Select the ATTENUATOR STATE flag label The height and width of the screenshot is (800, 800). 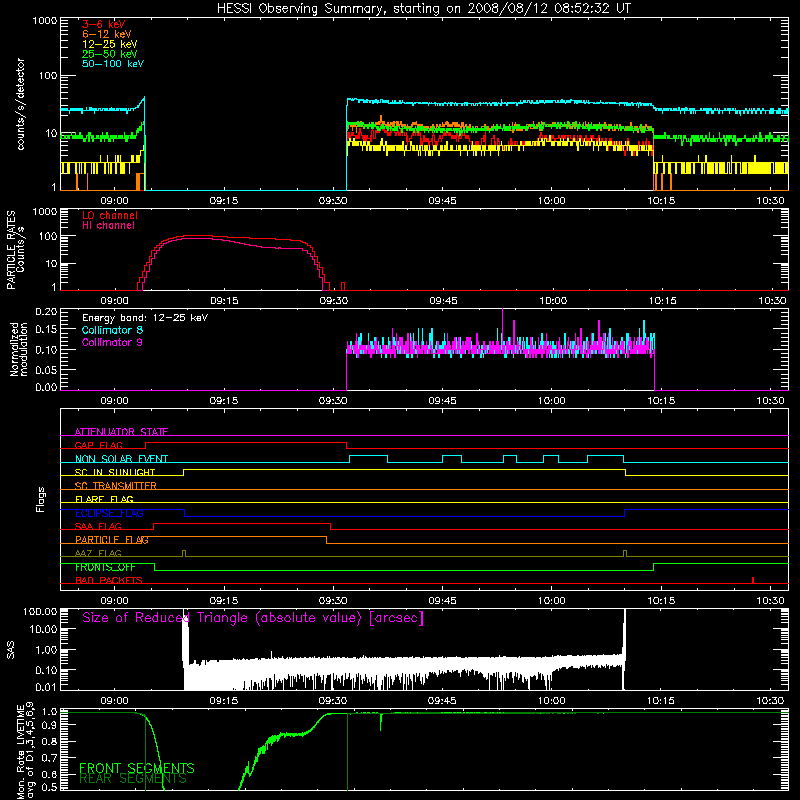tap(121, 432)
